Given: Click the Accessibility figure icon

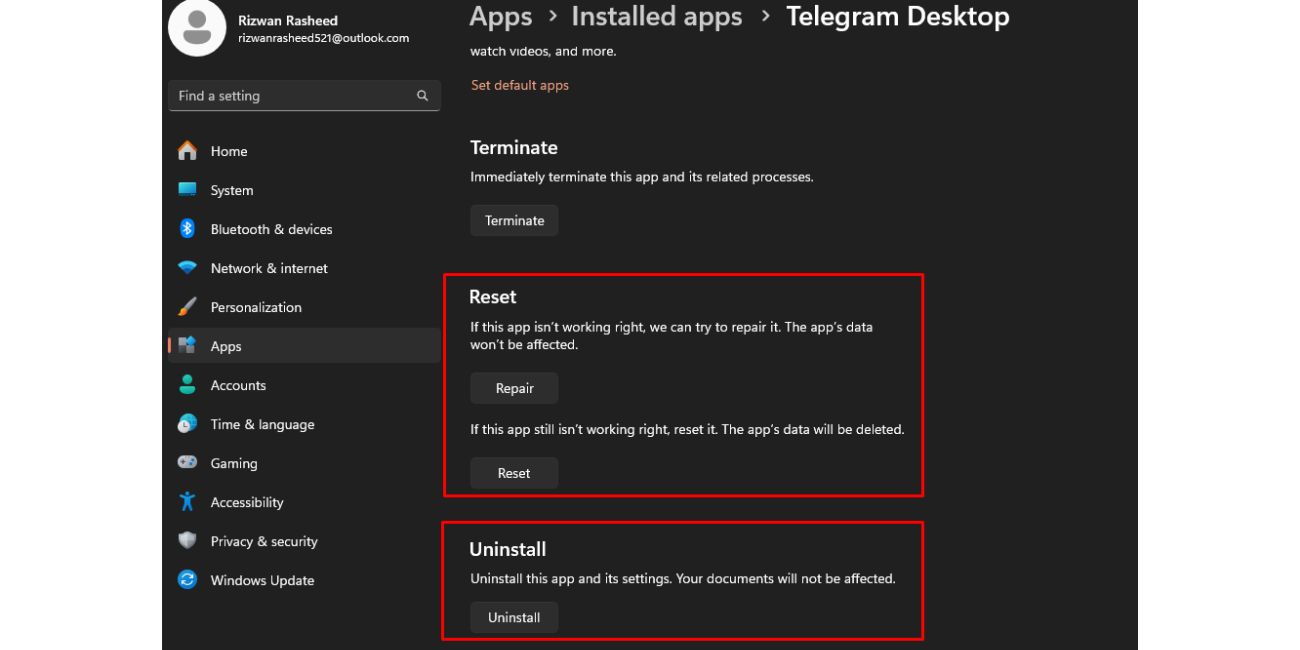Looking at the screenshot, I should (187, 502).
